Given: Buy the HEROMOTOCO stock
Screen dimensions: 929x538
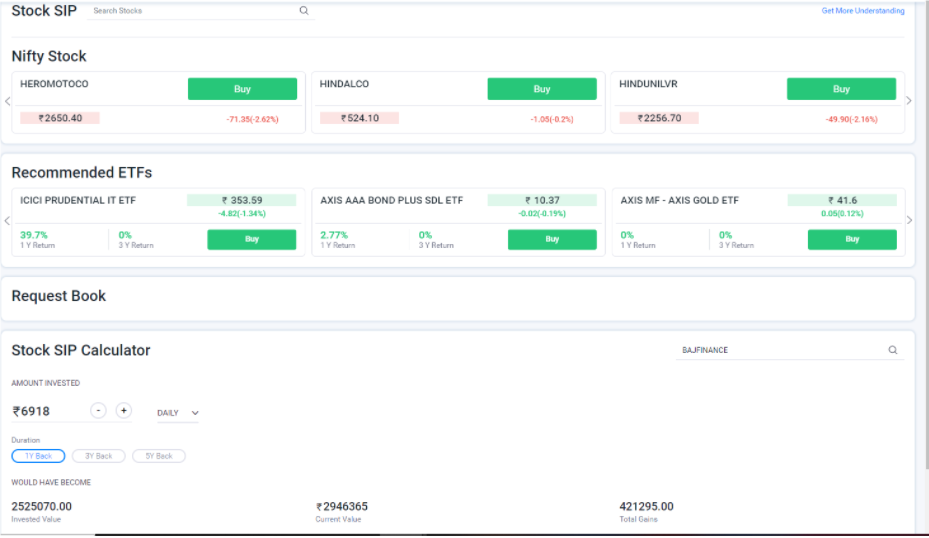Looking at the screenshot, I should click(242, 89).
